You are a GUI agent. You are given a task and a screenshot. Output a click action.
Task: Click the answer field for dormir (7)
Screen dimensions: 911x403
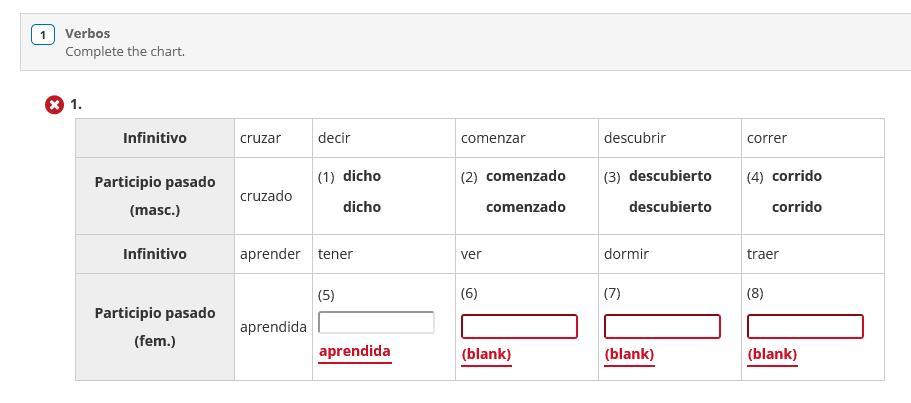coord(662,326)
